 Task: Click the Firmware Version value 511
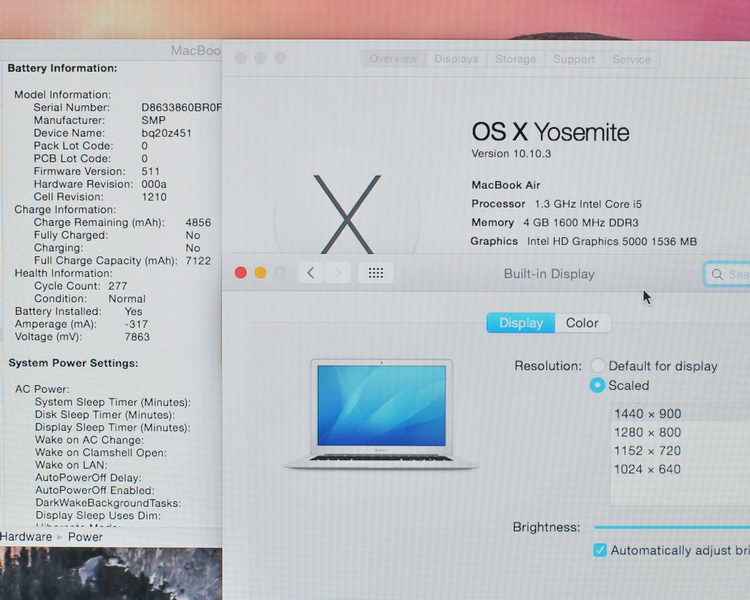[x=150, y=171]
